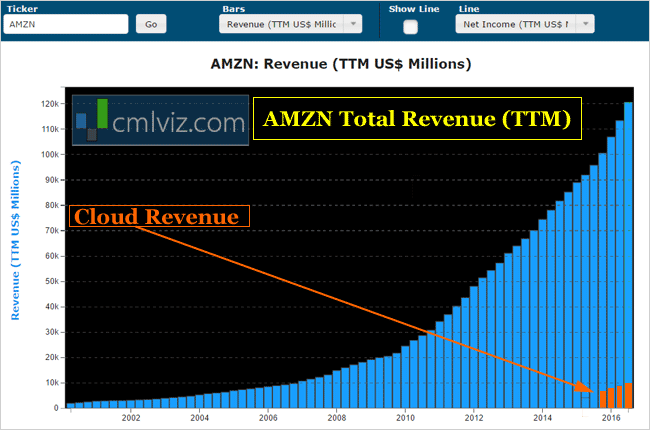Screen dimensions: 650x430
Task: Click the 30k y-axis tick label
Action: click(52, 332)
